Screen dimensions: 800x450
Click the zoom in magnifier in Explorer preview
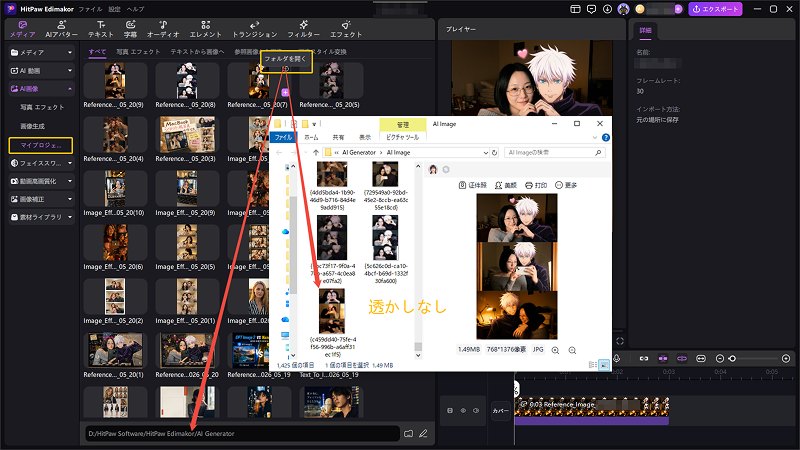(x=555, y=350)
